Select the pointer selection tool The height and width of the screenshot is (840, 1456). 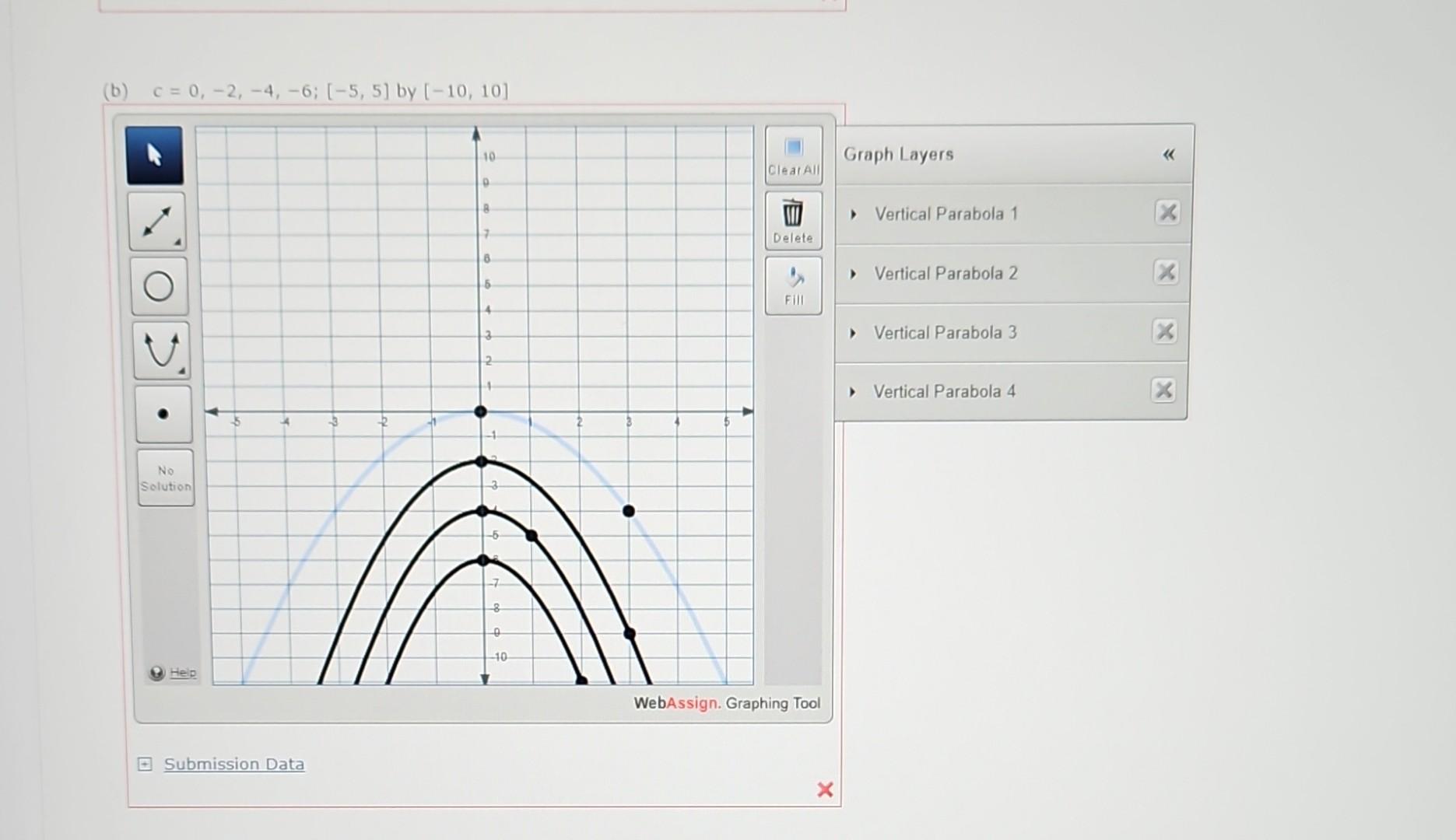coord(154,155)
